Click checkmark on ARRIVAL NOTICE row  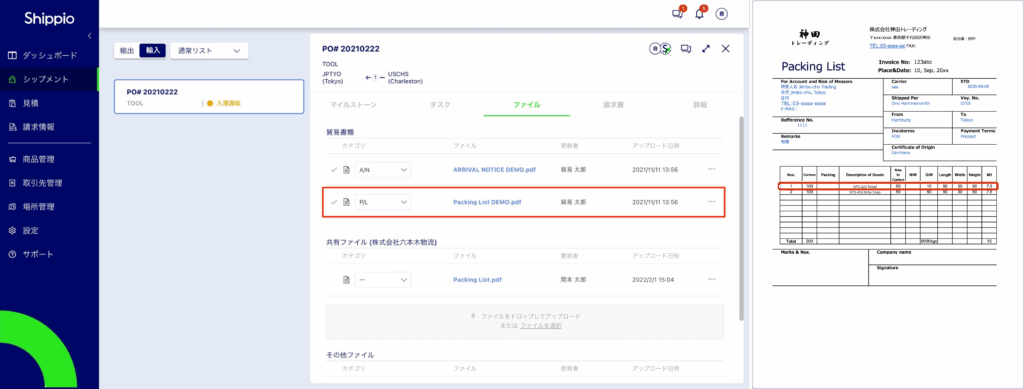coord(334,170)
